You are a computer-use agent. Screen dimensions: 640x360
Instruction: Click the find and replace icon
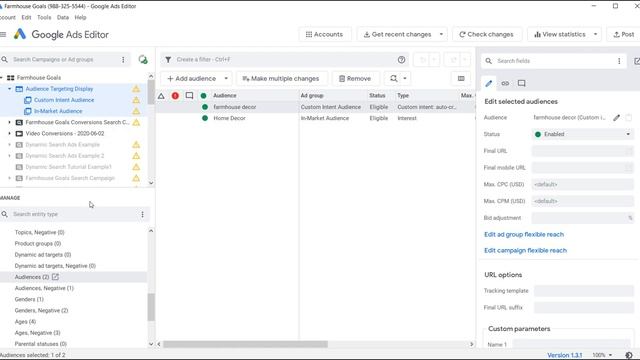tap(393, 78)
